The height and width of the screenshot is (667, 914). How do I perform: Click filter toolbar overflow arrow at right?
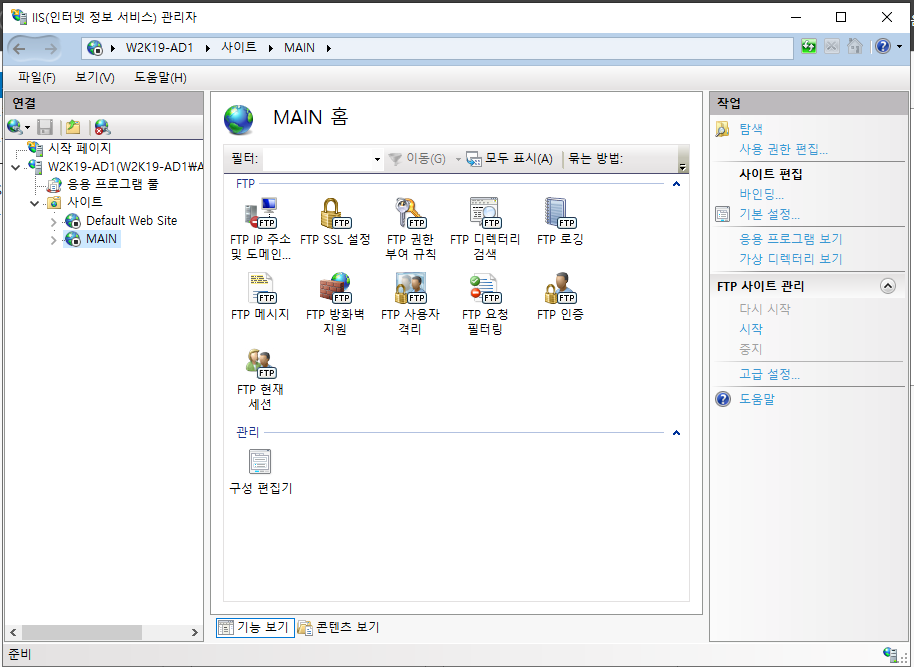click(x=683, y=167)
